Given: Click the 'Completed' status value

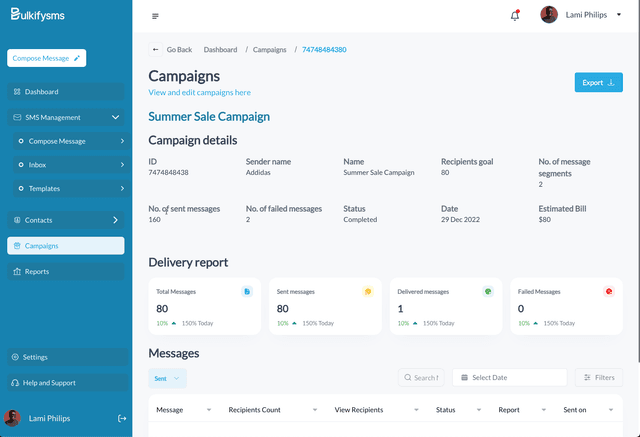Looking at the screenshot, I should click(360, 220).
